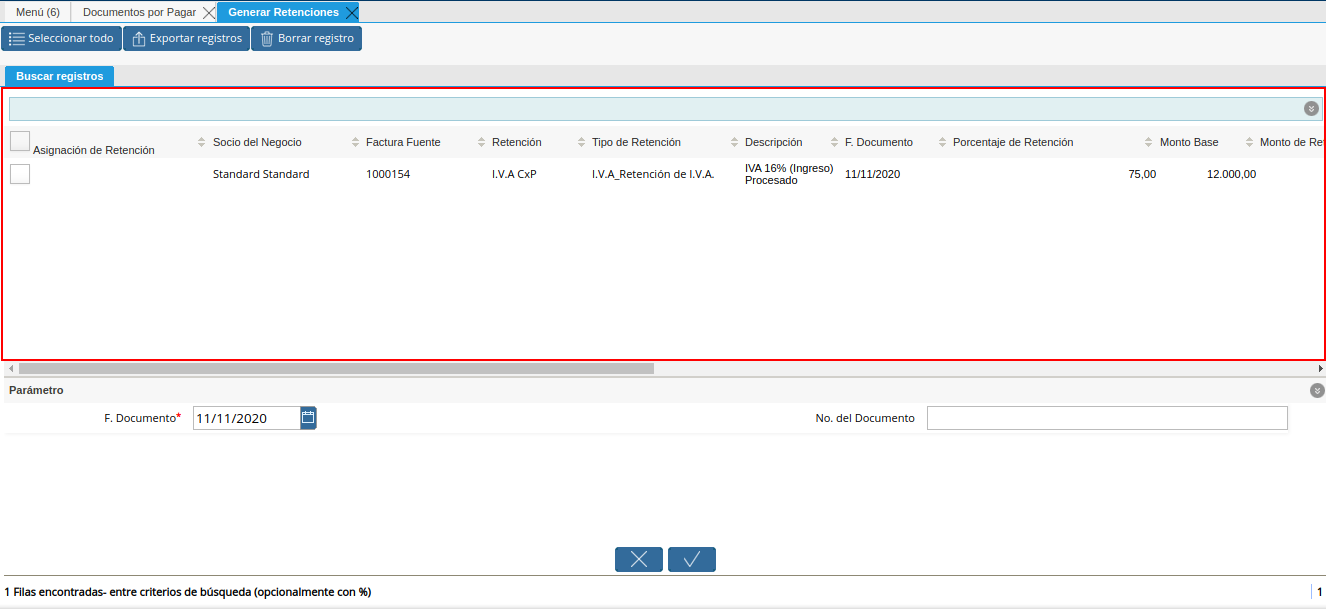This screenshot has height=609, width=1326.
Task: Open the Buscar registros tab
Action: point(59,76)
